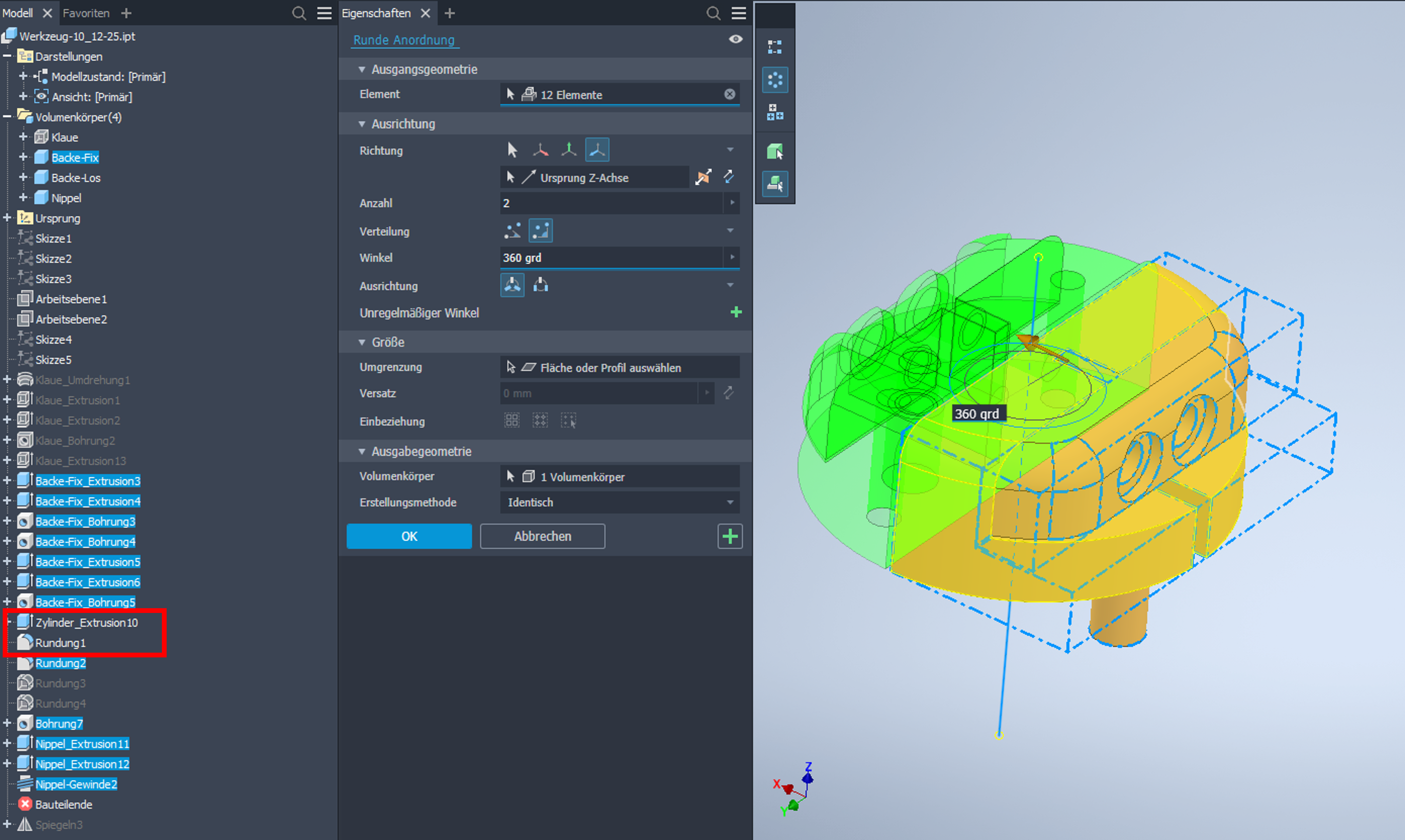Choose the second Ausrichtung orientation option

(540, 285)
